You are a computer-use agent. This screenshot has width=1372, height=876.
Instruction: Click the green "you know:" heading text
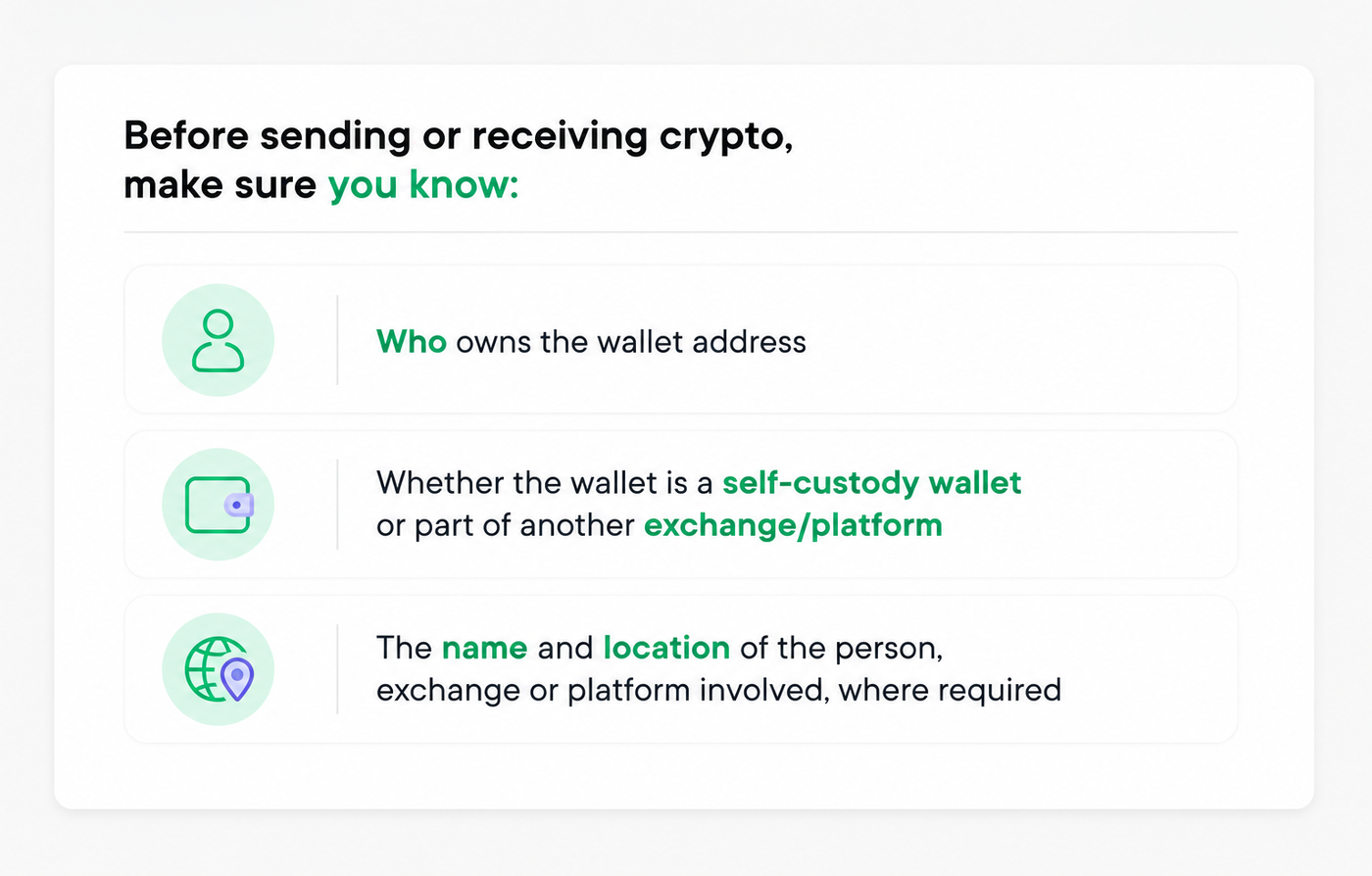coord(423,183)
